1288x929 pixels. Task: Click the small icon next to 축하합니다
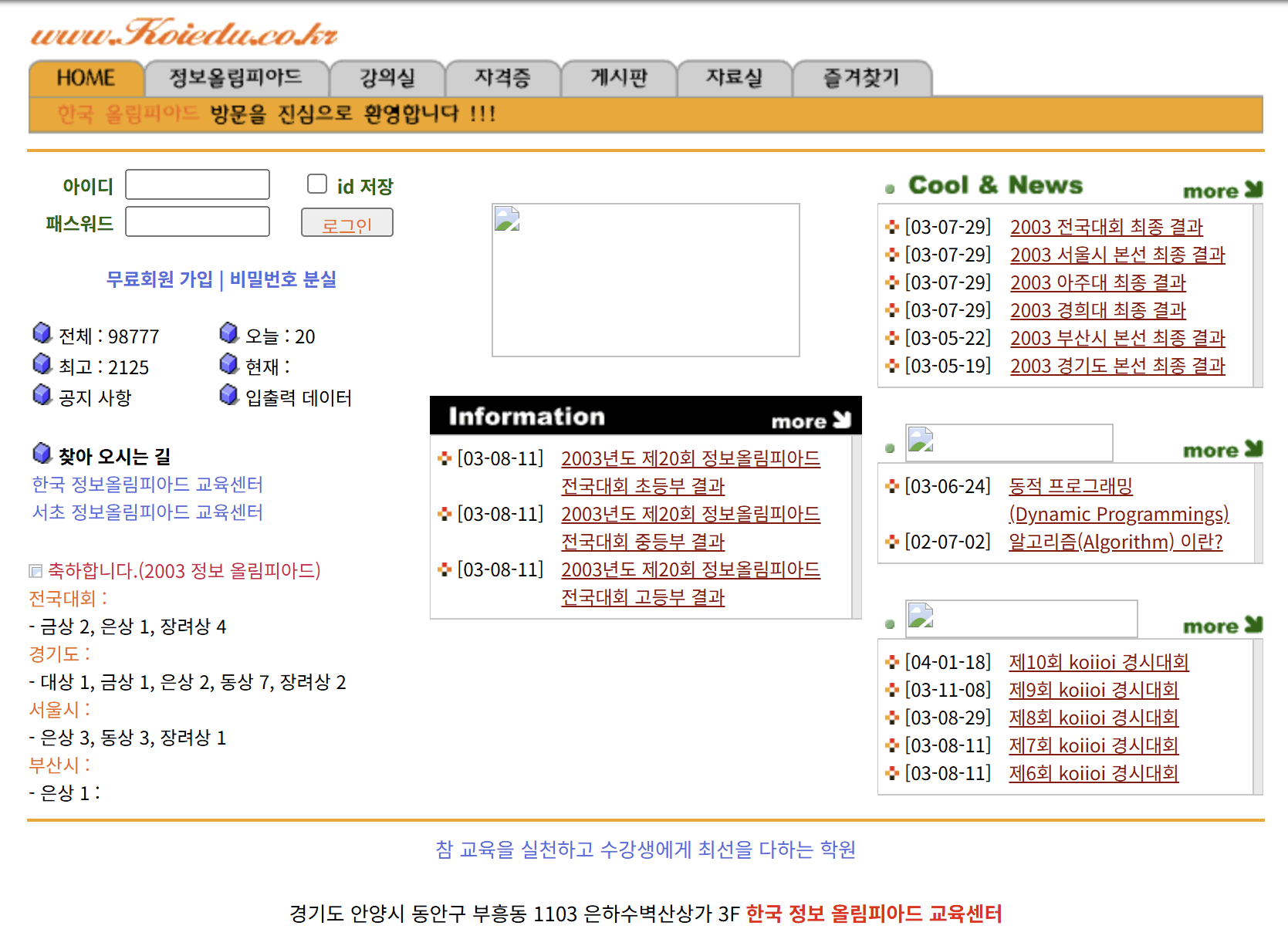point(35,571)
